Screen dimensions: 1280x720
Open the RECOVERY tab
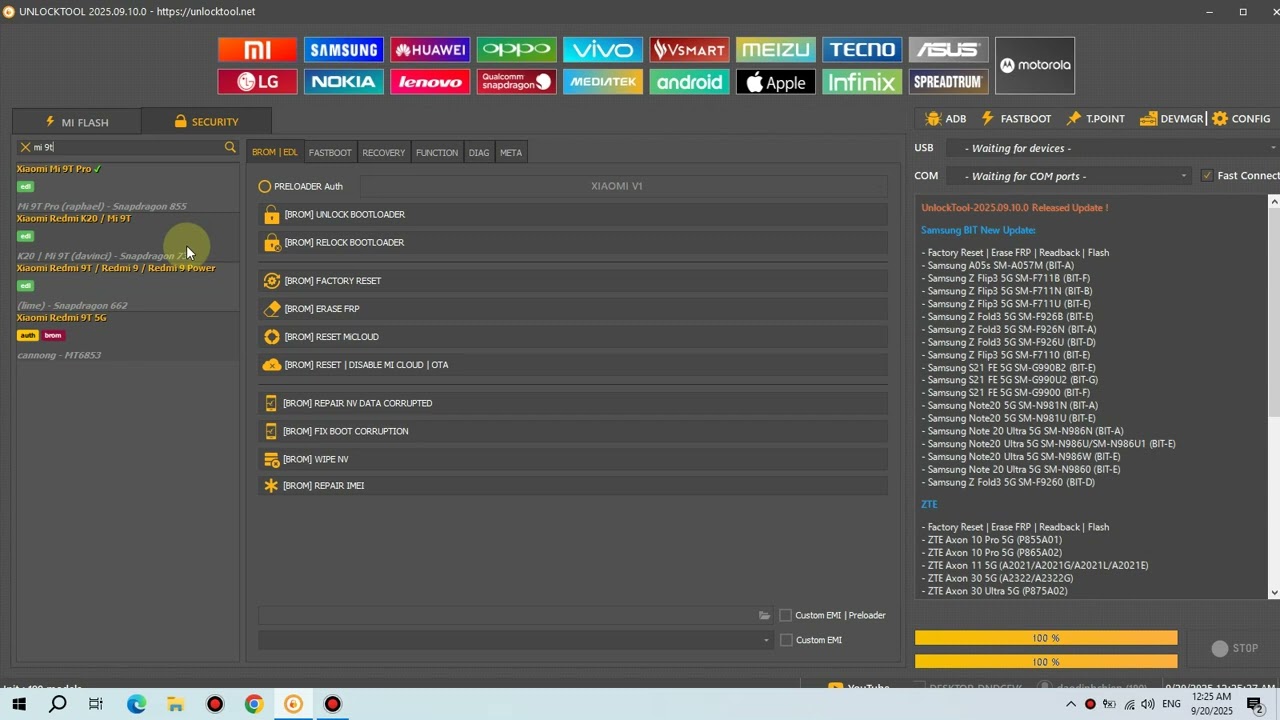[x=384, y=153]
